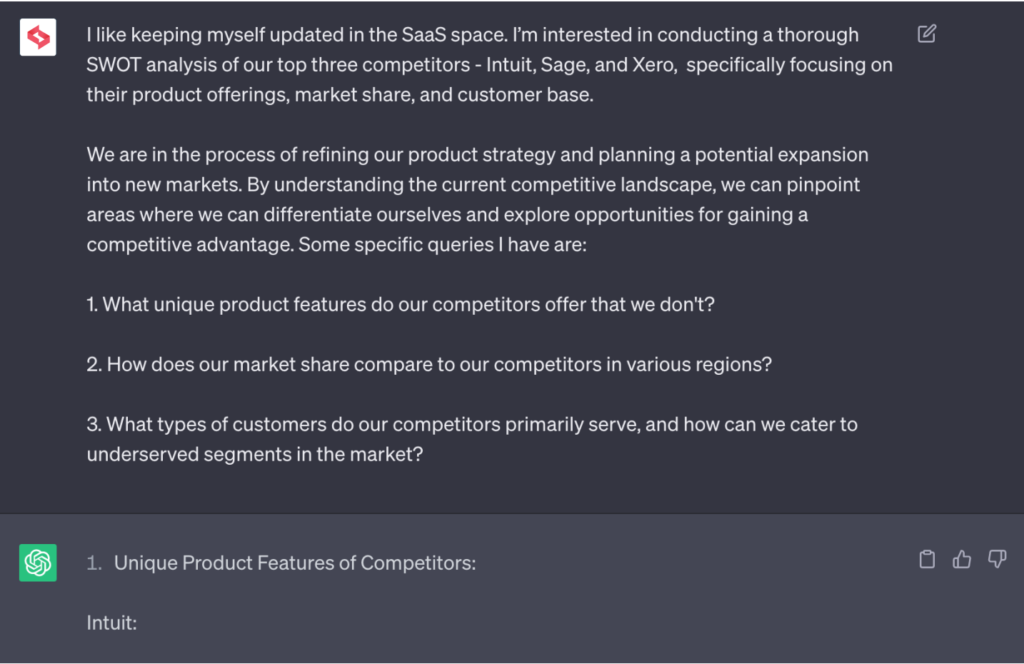Dislike the response with thumbs down
The width and height of the screenshot is (1024, 664).
point(996,560)
